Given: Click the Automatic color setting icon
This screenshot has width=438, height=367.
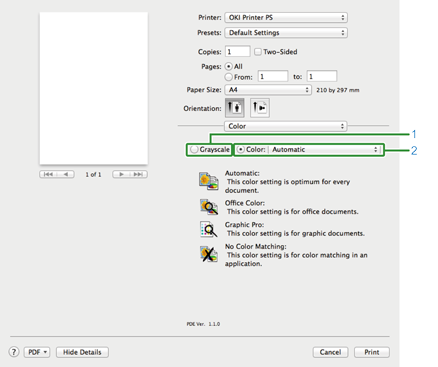Looking at the screenshot, I should (x=209, y=181).
